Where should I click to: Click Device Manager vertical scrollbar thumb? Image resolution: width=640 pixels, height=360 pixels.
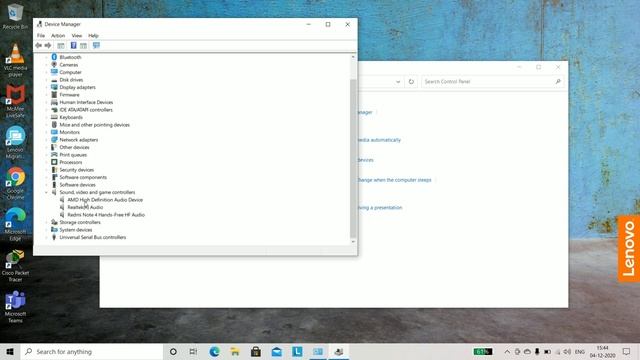(x=353, y=158)
